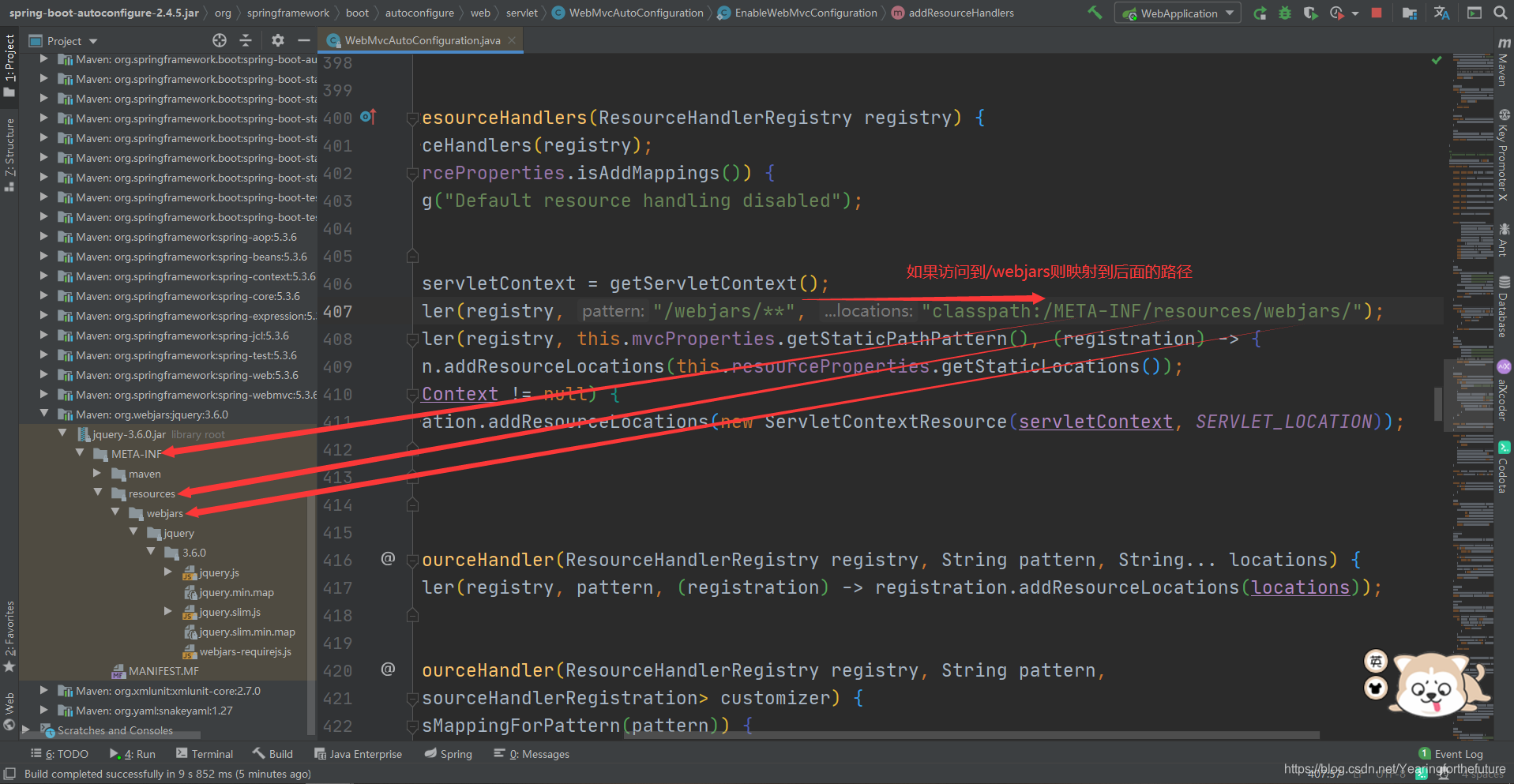Toggle the Favorites tool window stripe
The image size is (1514, 784).
click(9, 636)
